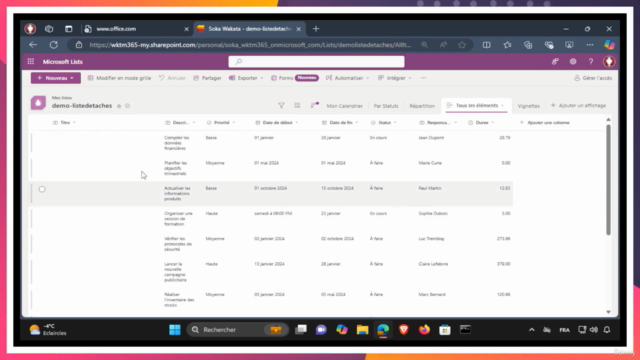Favorite the demo-listedetaches list with star
This screenshot has height=360, width=640.
pos(119,106)
